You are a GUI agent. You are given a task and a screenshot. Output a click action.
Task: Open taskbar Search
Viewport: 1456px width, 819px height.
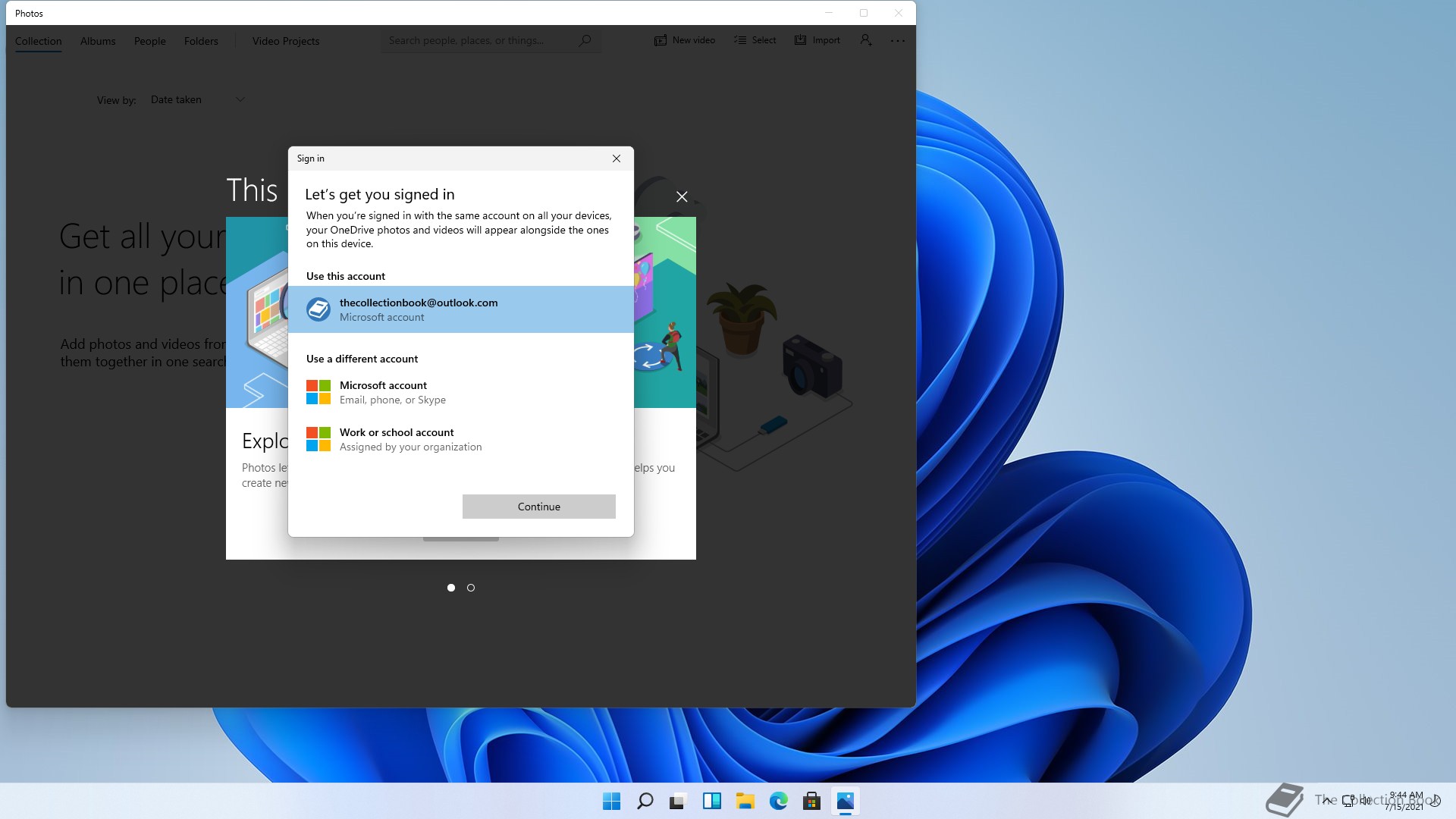[645, 801]
